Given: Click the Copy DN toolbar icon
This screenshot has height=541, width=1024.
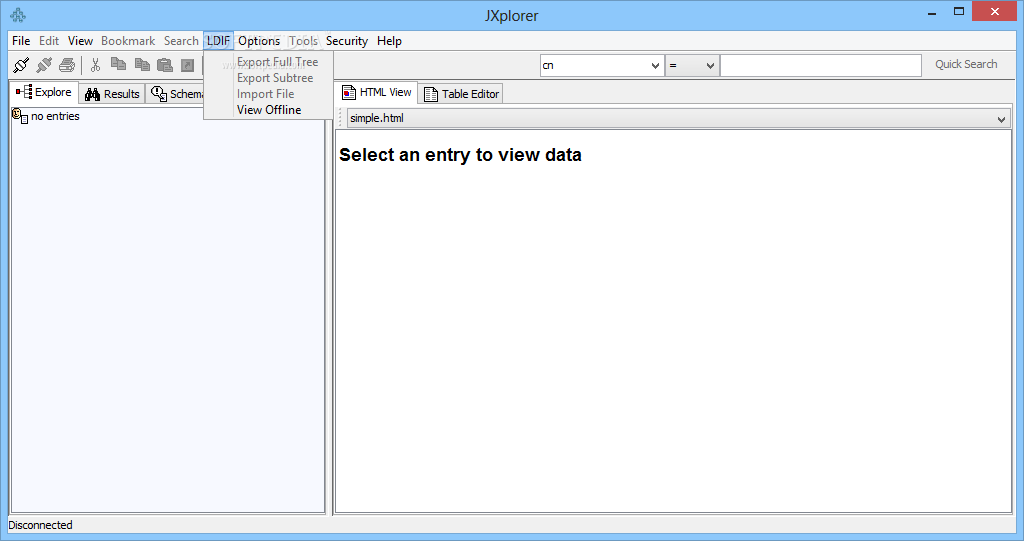Looking at the screenshot, I should [x=142, y=64].
